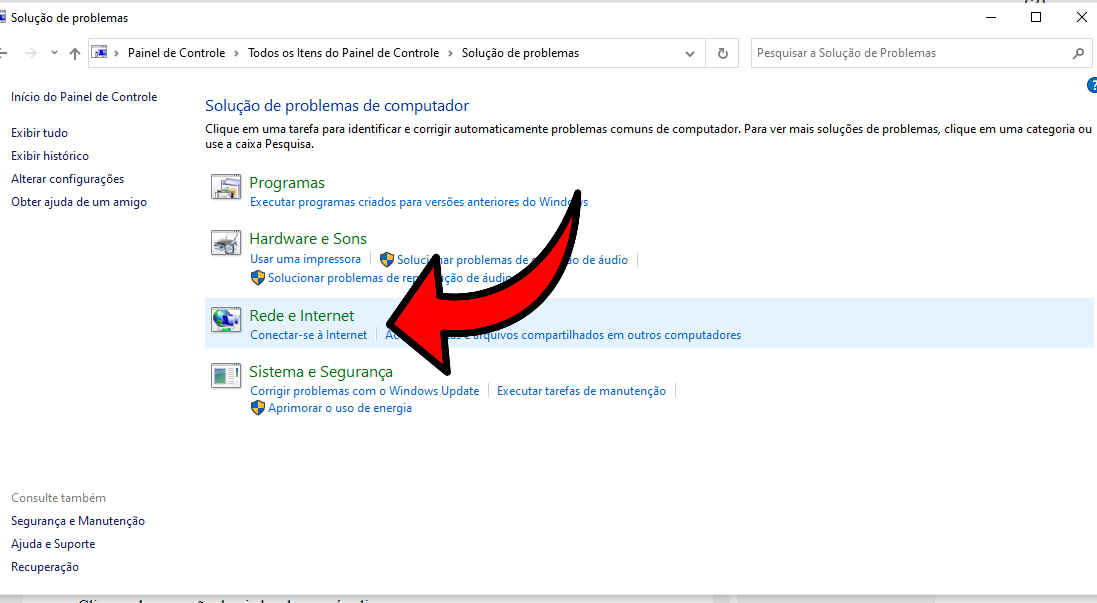
Task: Open the Sistema e Segurança heading link
Action: tap(321, 371)
